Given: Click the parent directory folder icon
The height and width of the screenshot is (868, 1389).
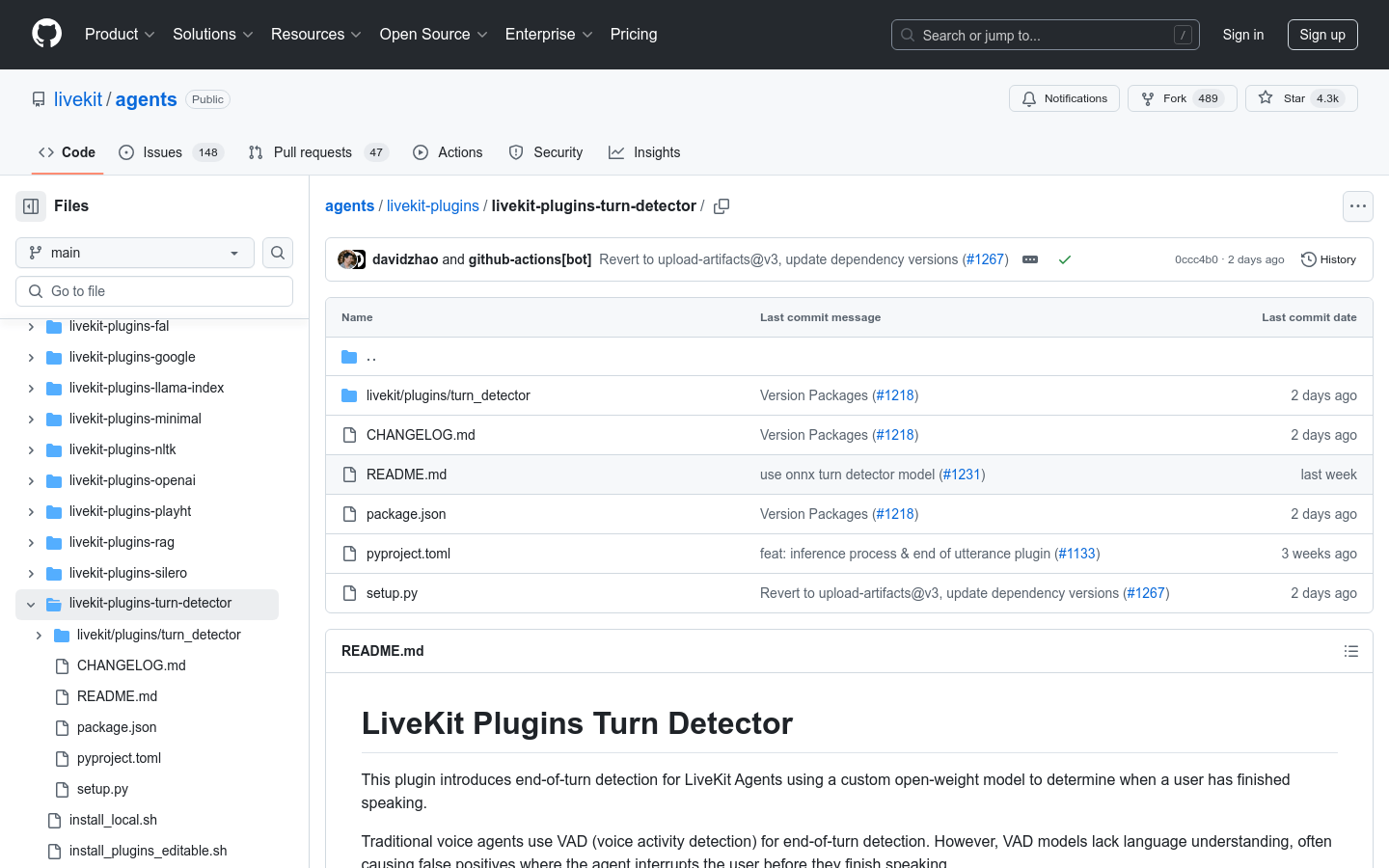Looking at the screenshot, I should (349, 357).
